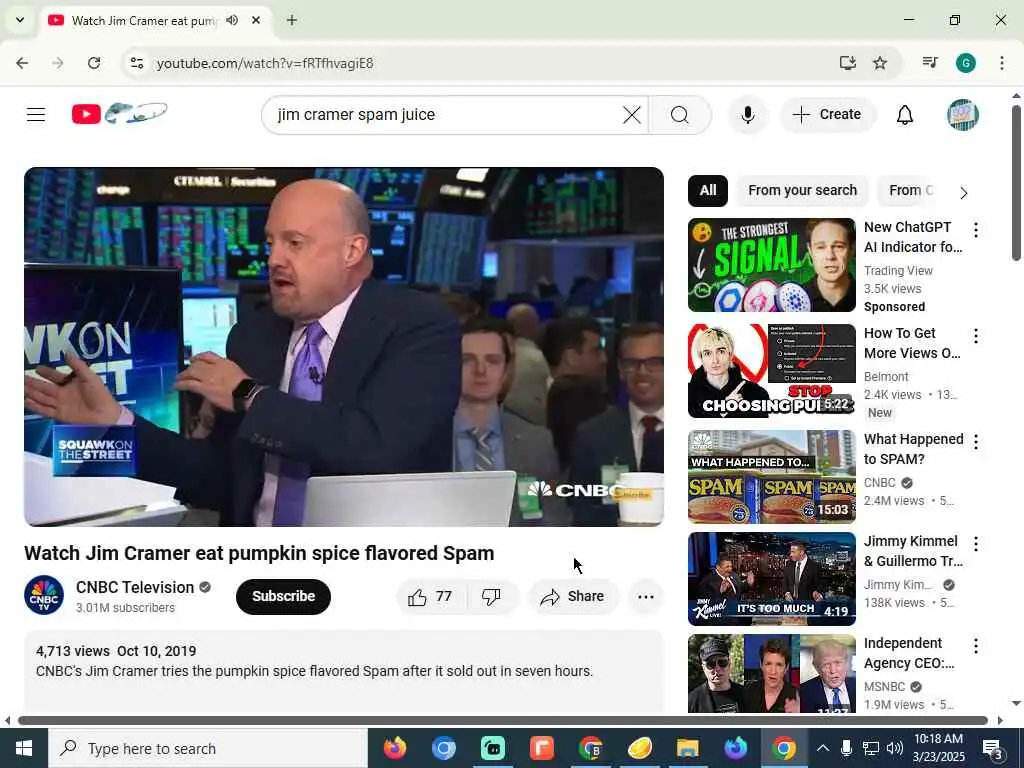Click the CNBC Television channel avatar
The image size is (1024, 768).
(44, 595)
